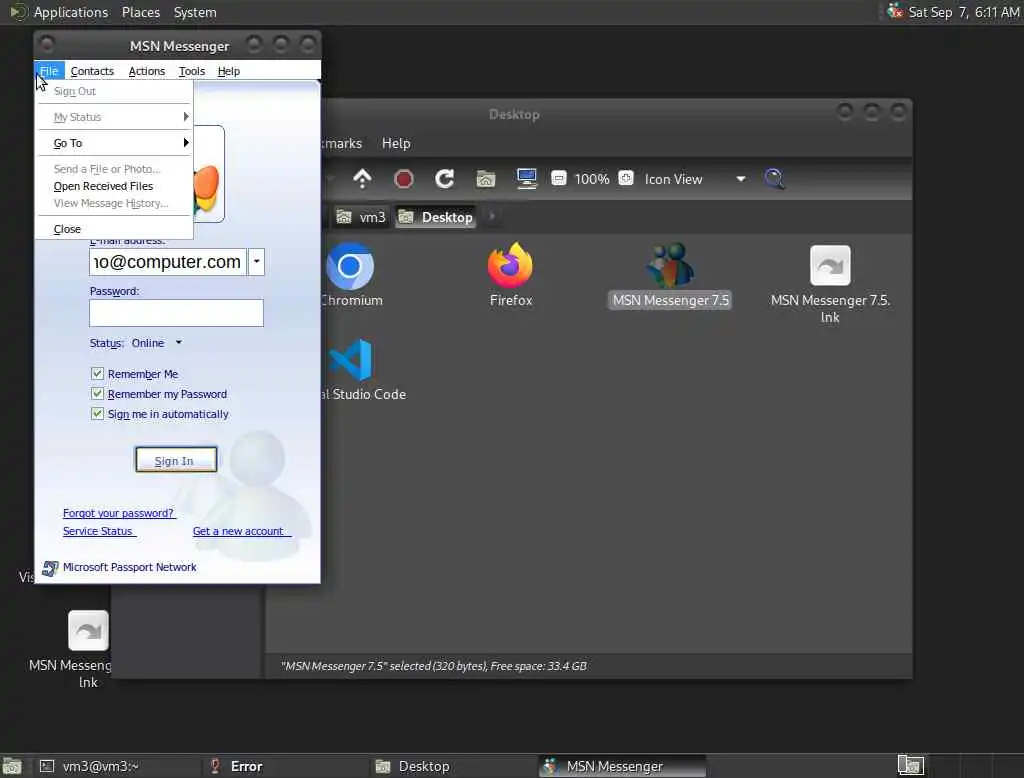This screenshot has height=778, width=1024.
Task: Click the Computer icon in toolbar
Action: (526, 178)
